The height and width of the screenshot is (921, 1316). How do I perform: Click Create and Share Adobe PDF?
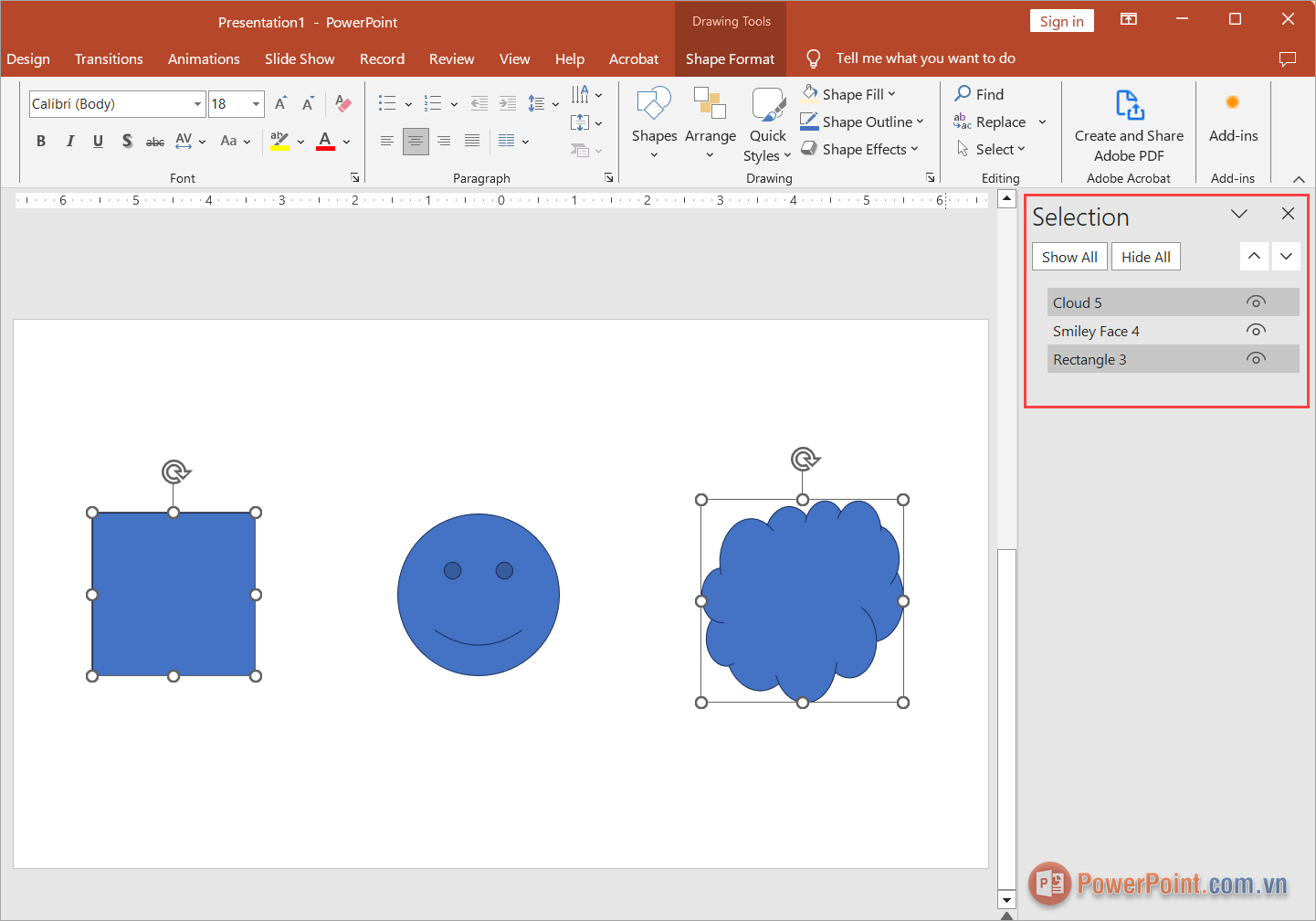1129,126
